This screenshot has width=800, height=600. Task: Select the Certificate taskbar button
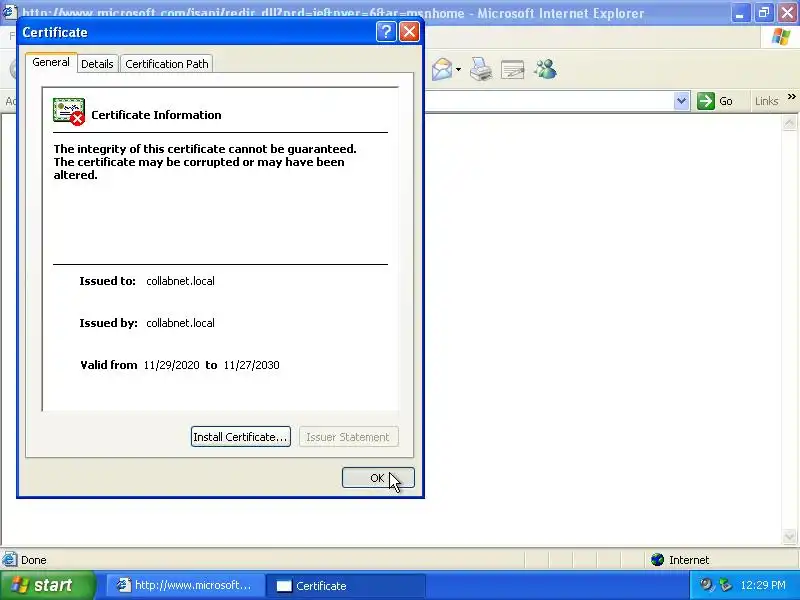346,585
